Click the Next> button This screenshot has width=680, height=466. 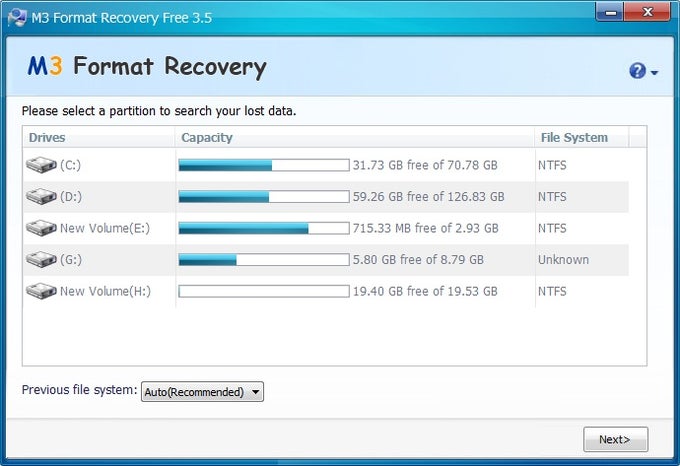point(615,439)
